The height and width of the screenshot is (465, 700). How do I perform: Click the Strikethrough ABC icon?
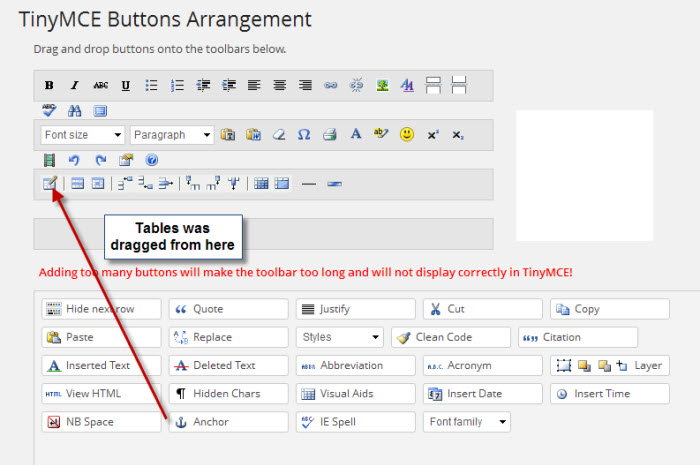pos(100,85)
